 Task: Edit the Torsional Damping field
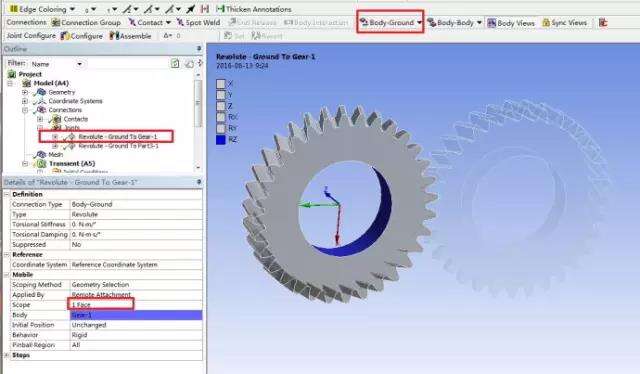136,234
